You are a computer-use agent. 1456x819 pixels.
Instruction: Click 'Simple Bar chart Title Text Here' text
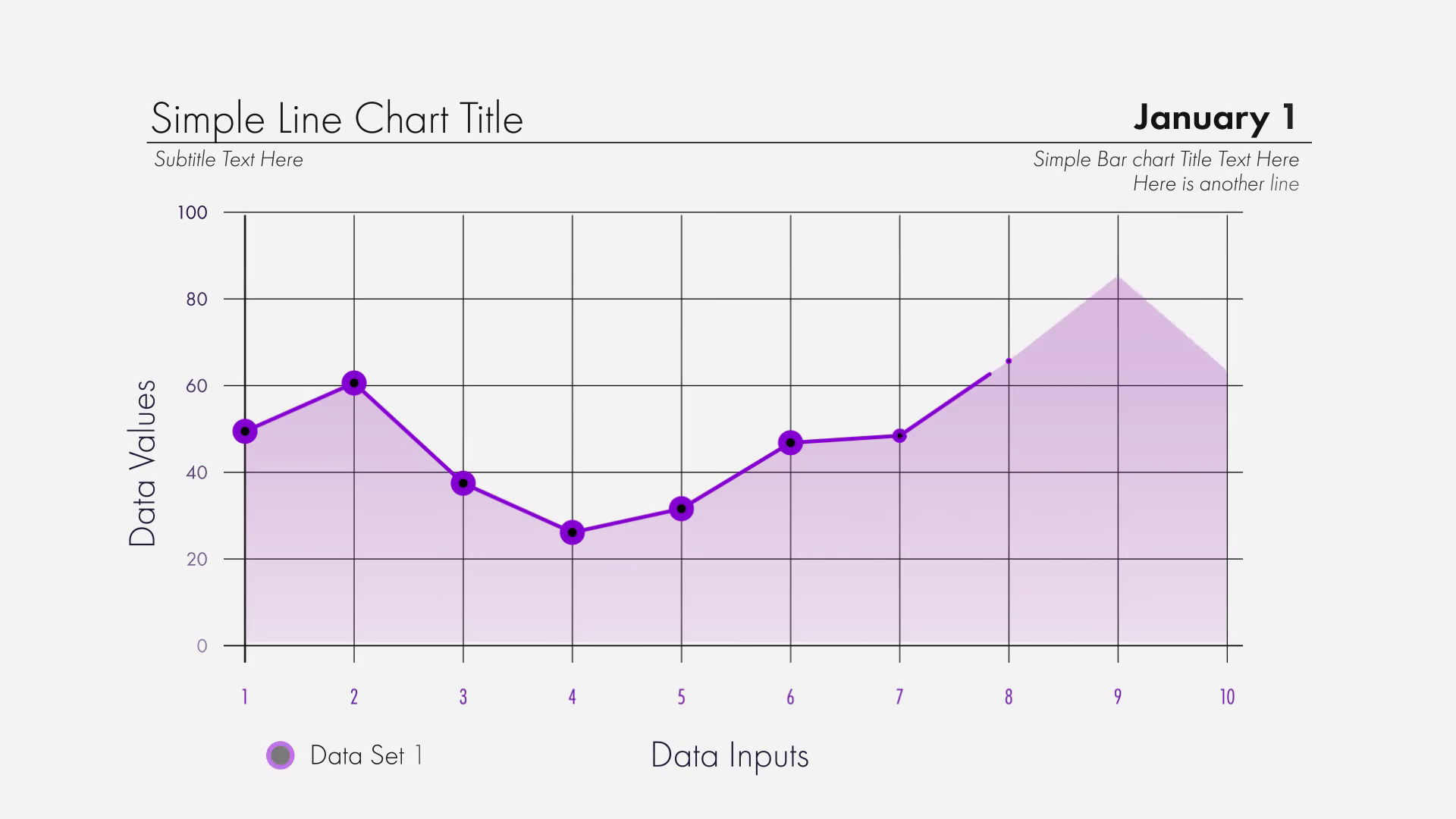[x=1166, y=159]
